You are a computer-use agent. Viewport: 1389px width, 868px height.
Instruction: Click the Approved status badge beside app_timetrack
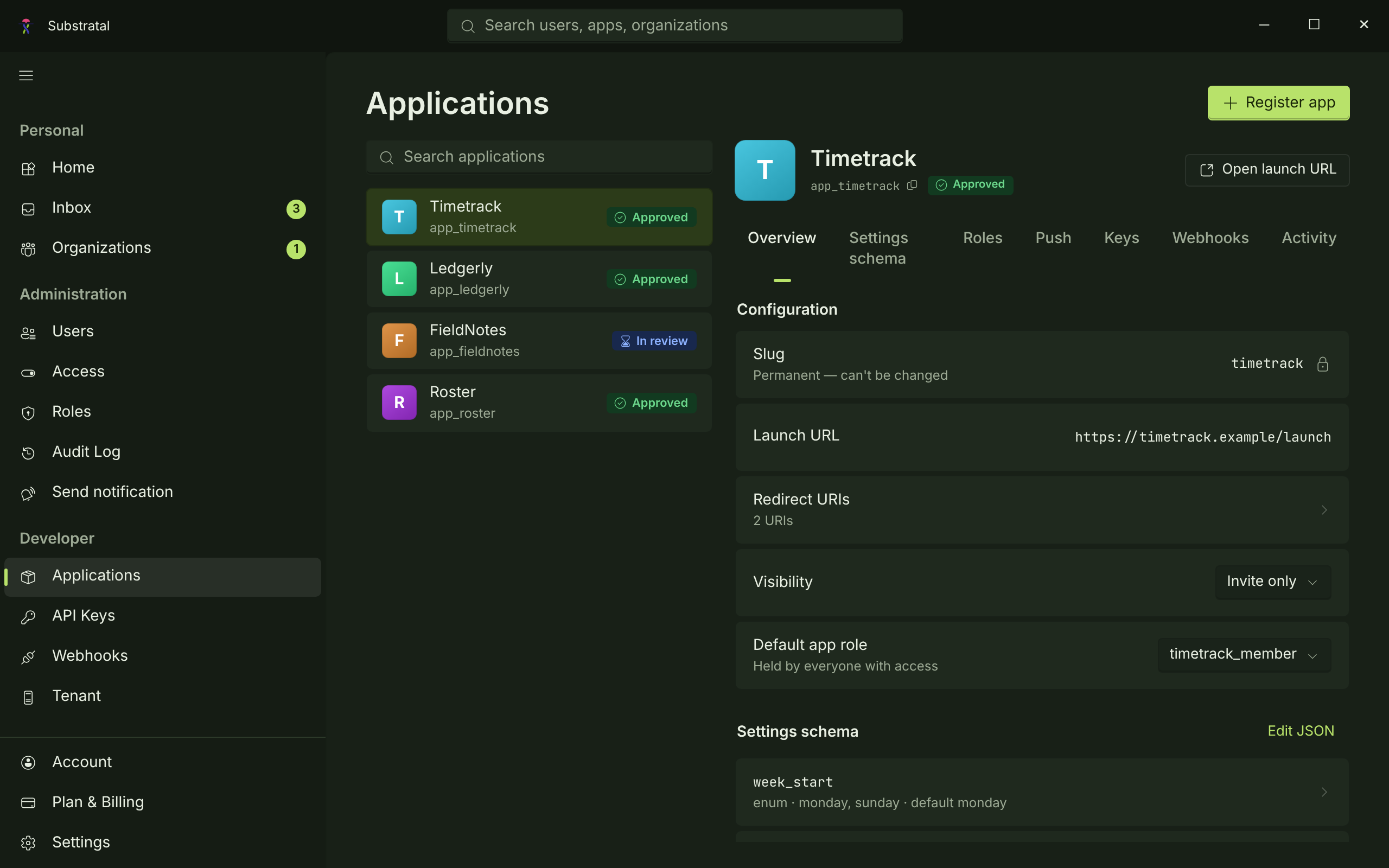tap(970, 185)
